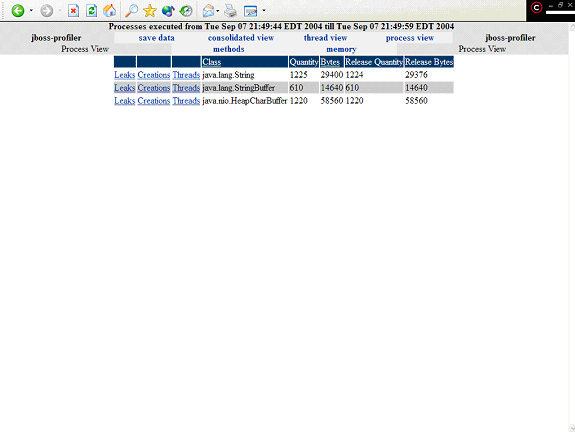Open Creations for java.lang.StringBuffer
Screen dimensions: 575x432
tap(154, 88)
